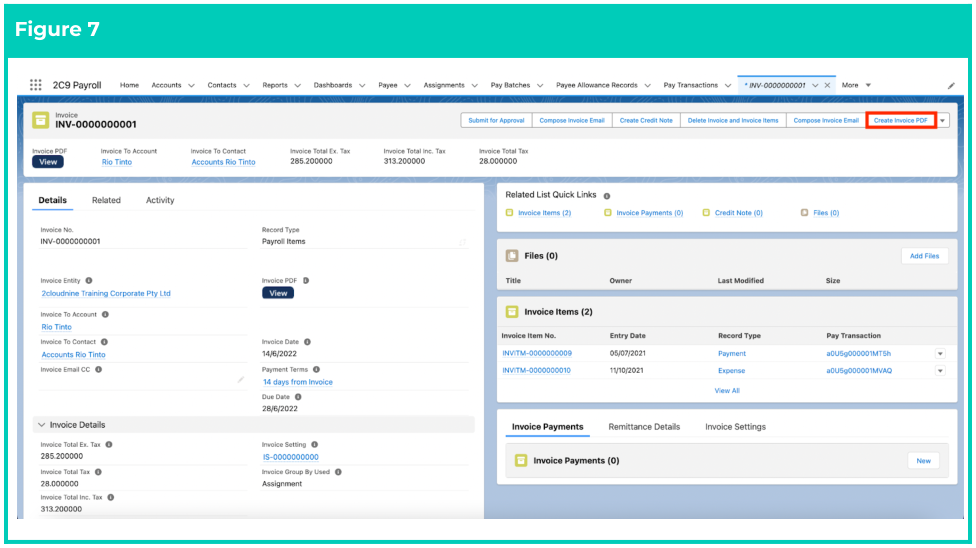The height and width of the screenshot is (548, 976).
Task: Open Credit Note (0) quick link
Action: point(739,213)
